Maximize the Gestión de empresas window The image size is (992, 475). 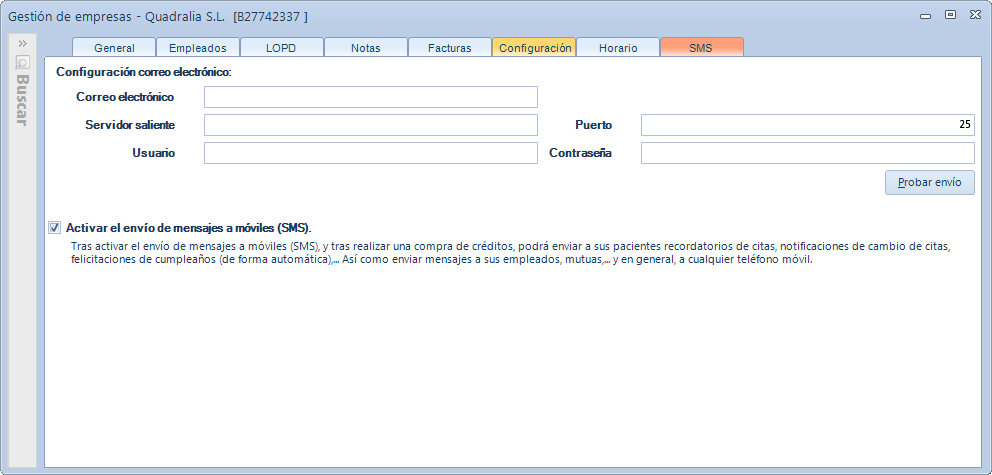949,14
